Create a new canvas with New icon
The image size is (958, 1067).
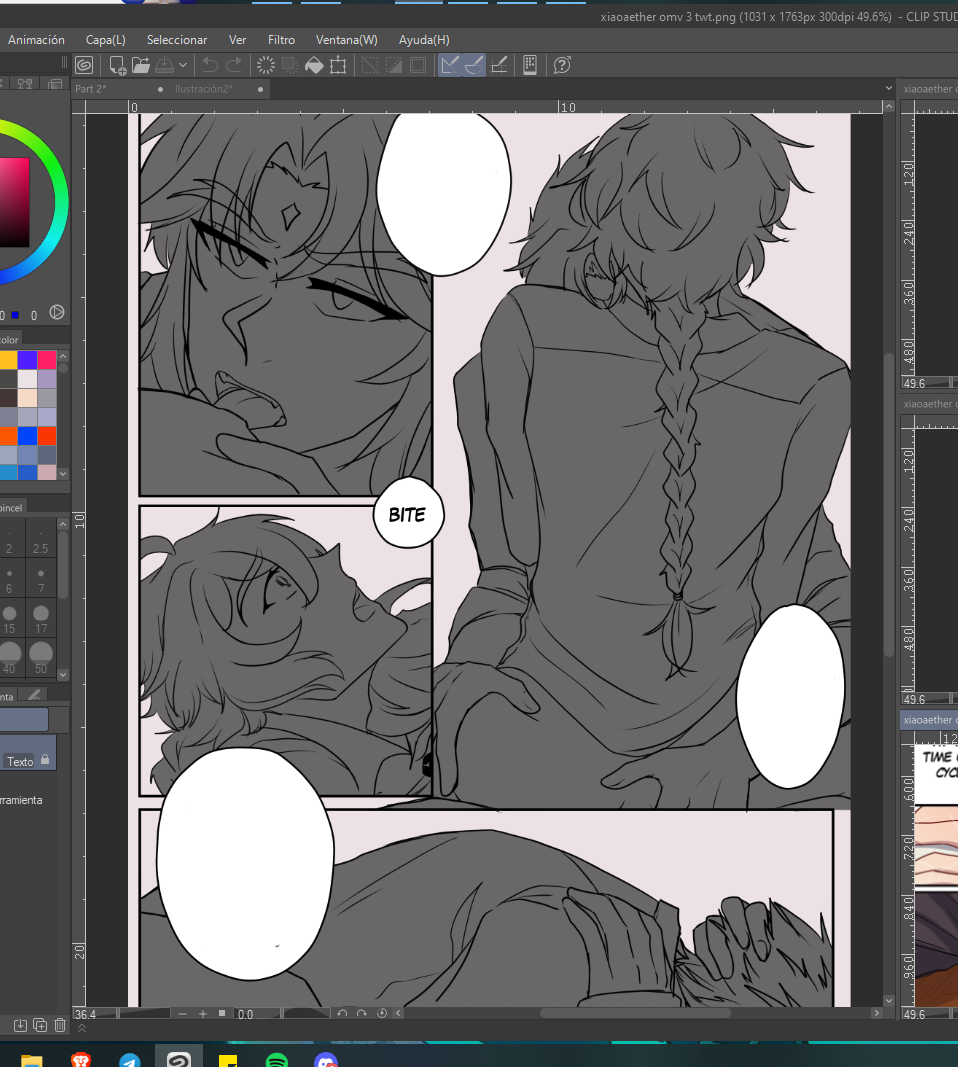coord(117,65)
